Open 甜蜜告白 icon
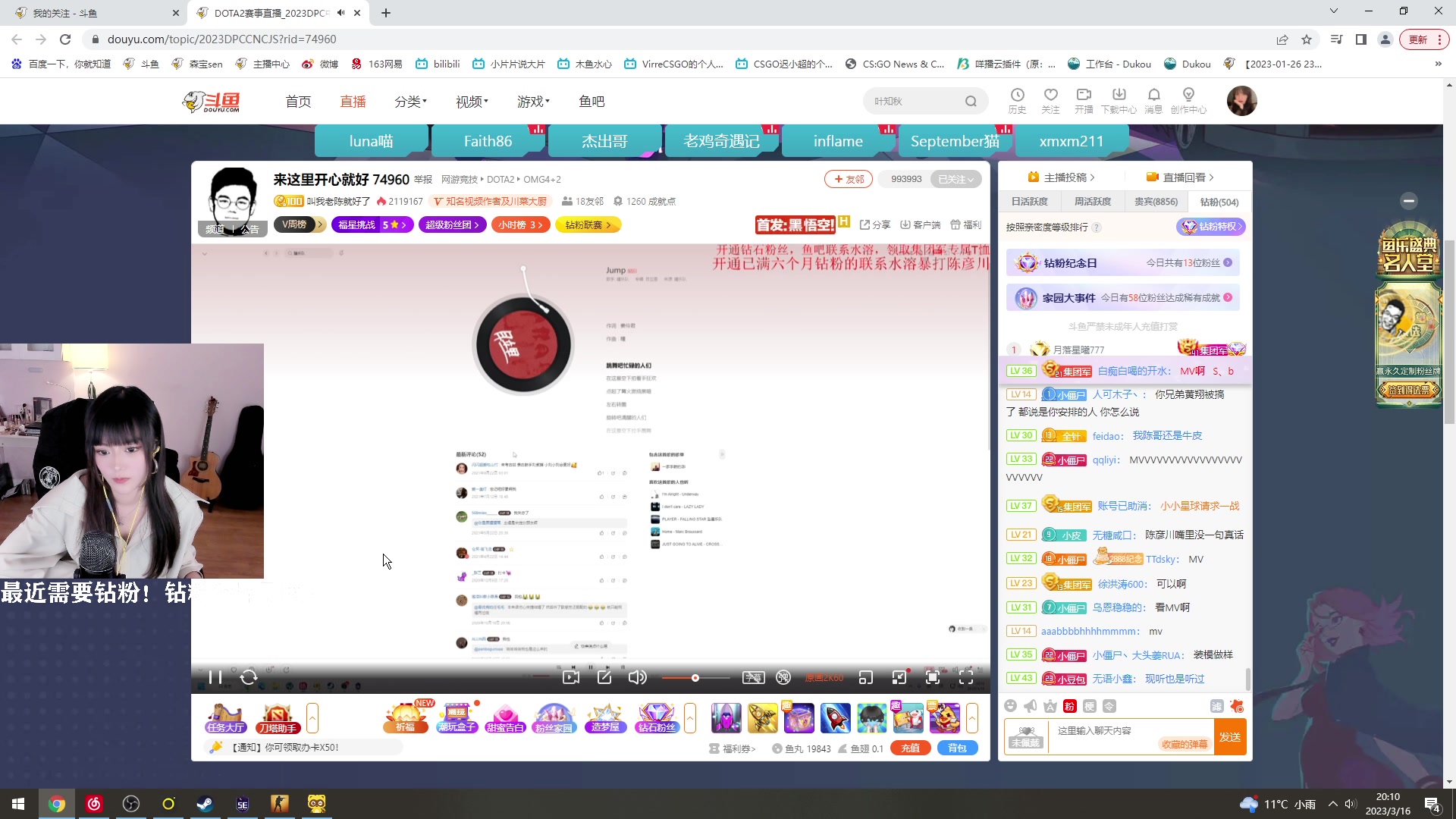This screenshot has height=819, width=1456. pyautogui.click(x=505, y=718)
